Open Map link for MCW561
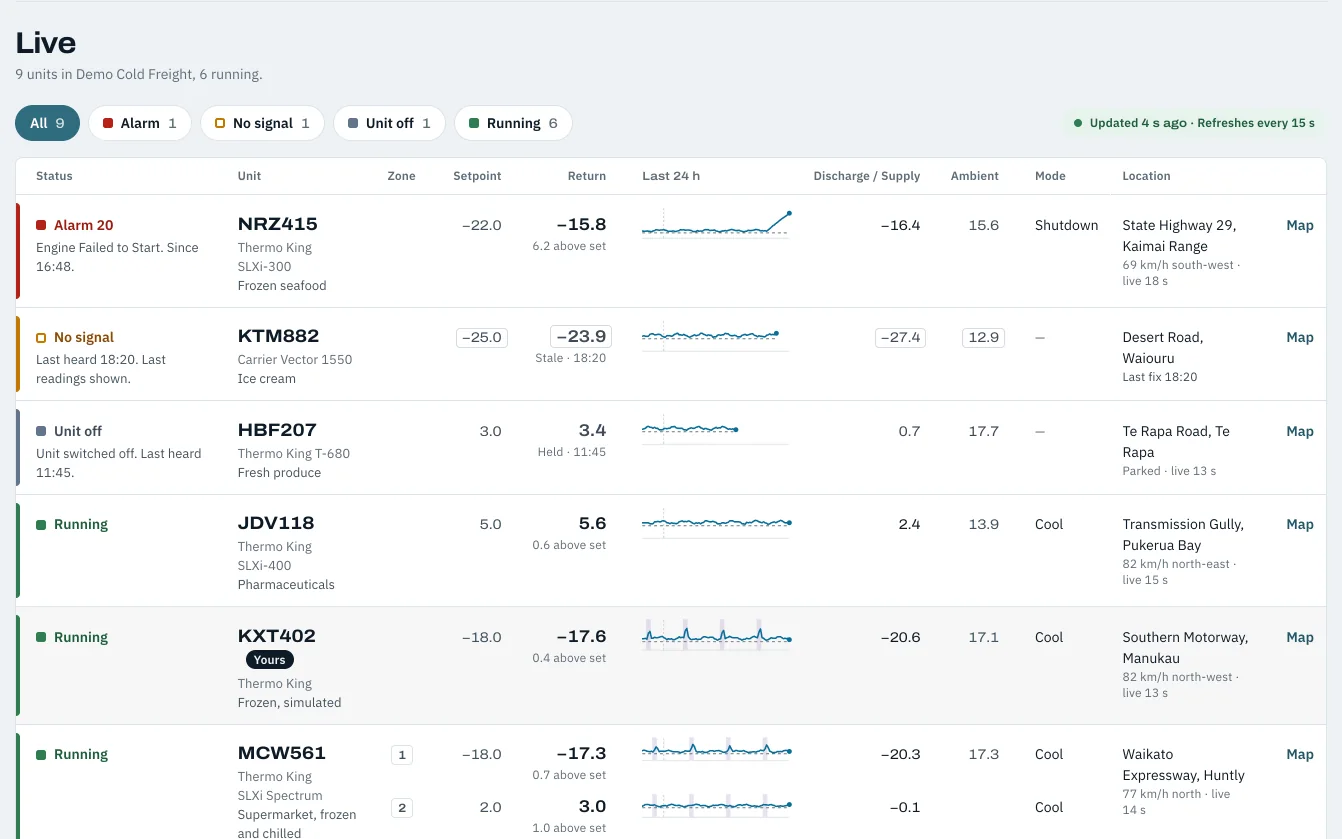 click(x=1299, y=754)
